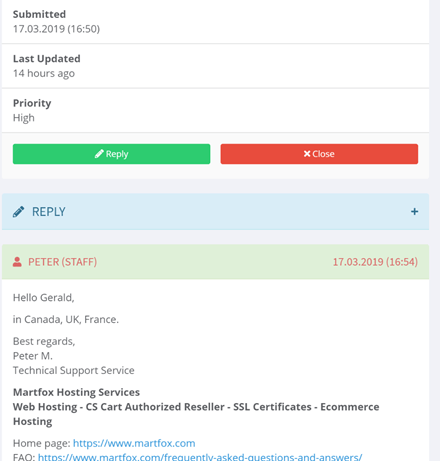Open the https://www.martfox.com home page link
440x461 pixels.
pyautogui.click(x=134, y=443)
